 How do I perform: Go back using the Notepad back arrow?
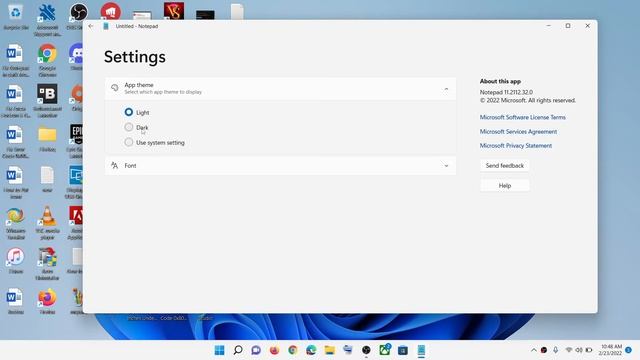pyautogui.click(x=91, y=26)
